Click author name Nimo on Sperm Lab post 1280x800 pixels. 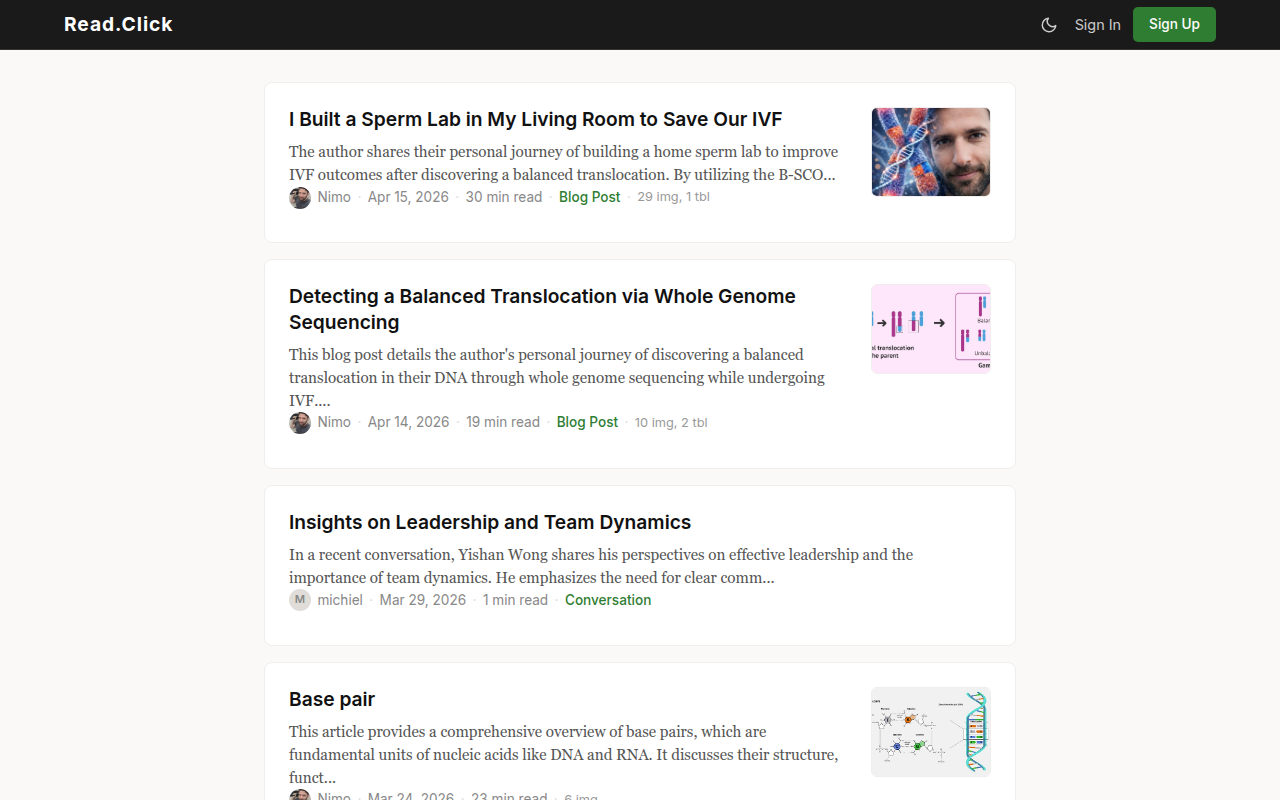[334, 197]
